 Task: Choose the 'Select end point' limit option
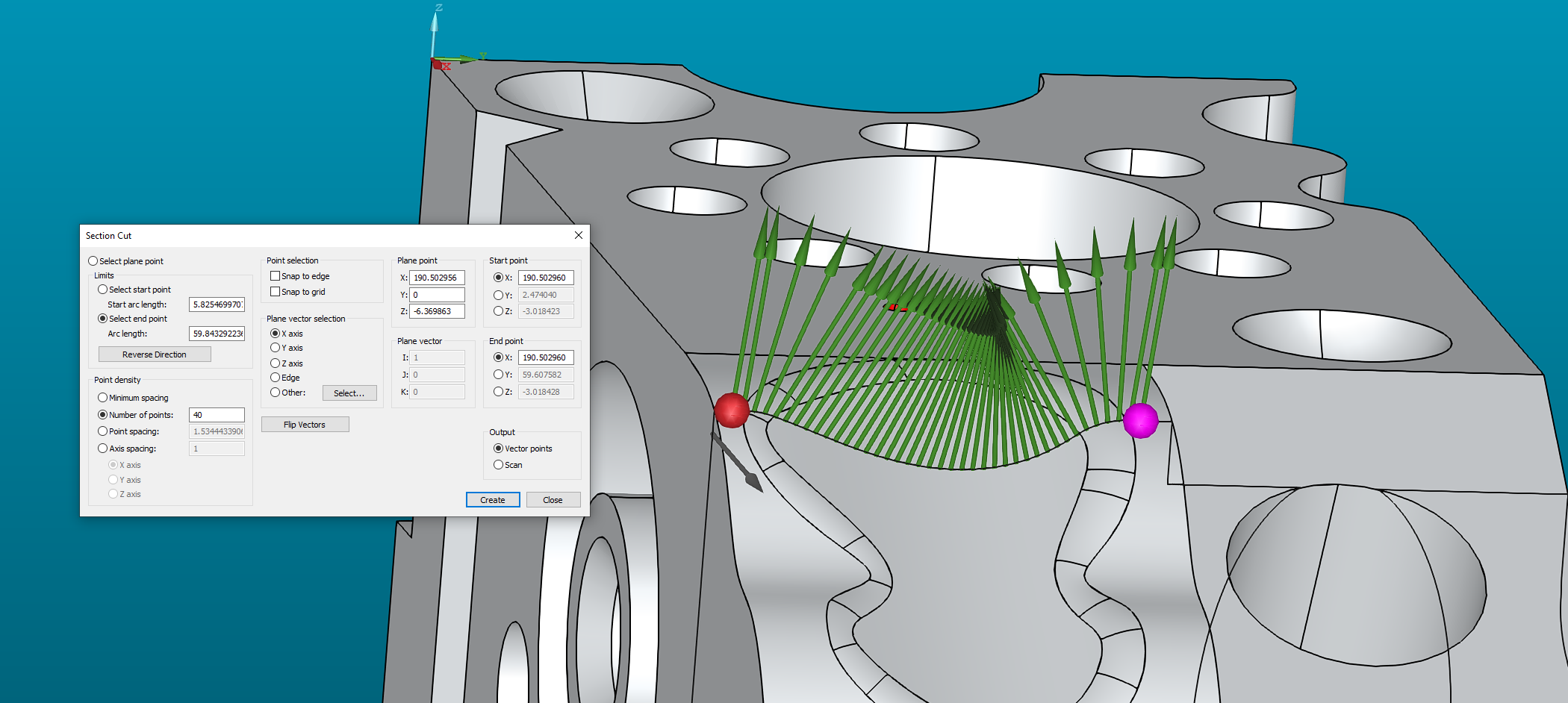tap(102, 319)
